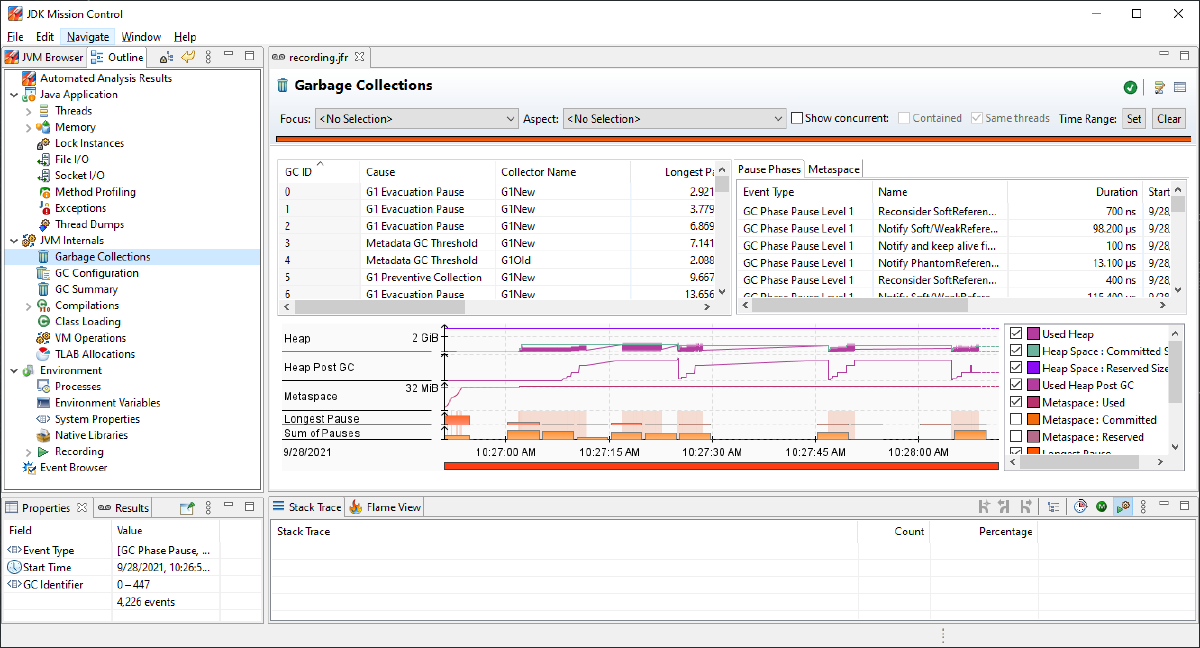Expand the Threads tree node

[x=29, y=111]
